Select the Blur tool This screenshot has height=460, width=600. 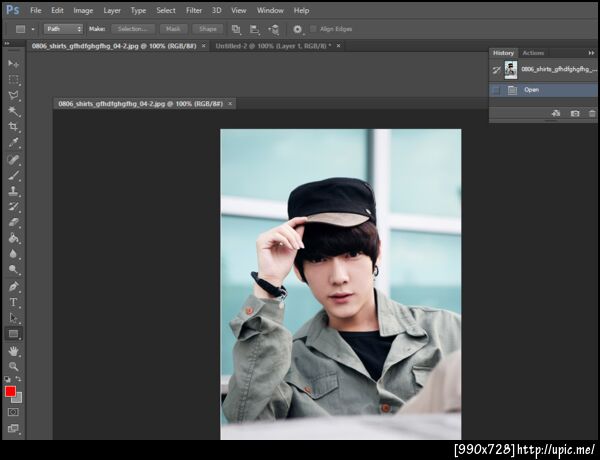[13, 254]
